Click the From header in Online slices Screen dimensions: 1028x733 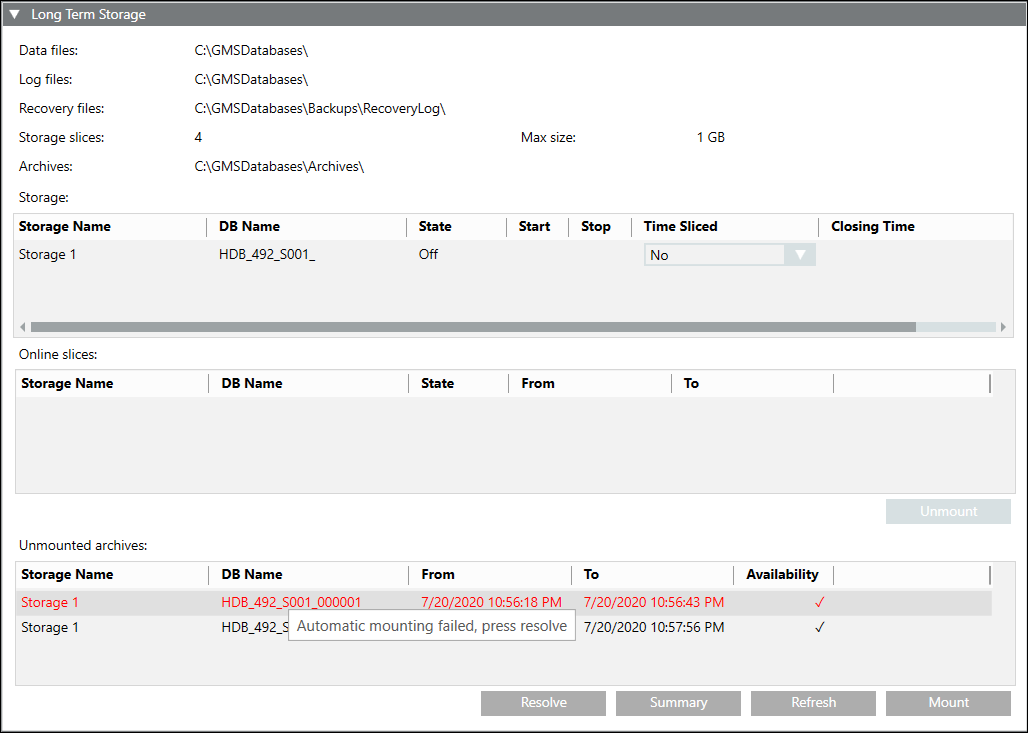pyautogui.click(x=538, y=384)
